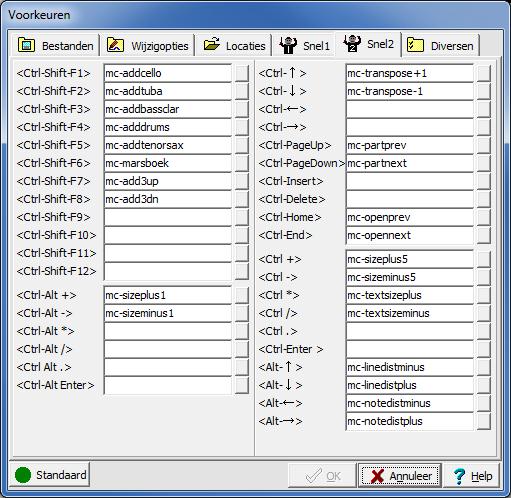
Task: Click the red X Annuleer icon
Action: click(x=377, y=476)
